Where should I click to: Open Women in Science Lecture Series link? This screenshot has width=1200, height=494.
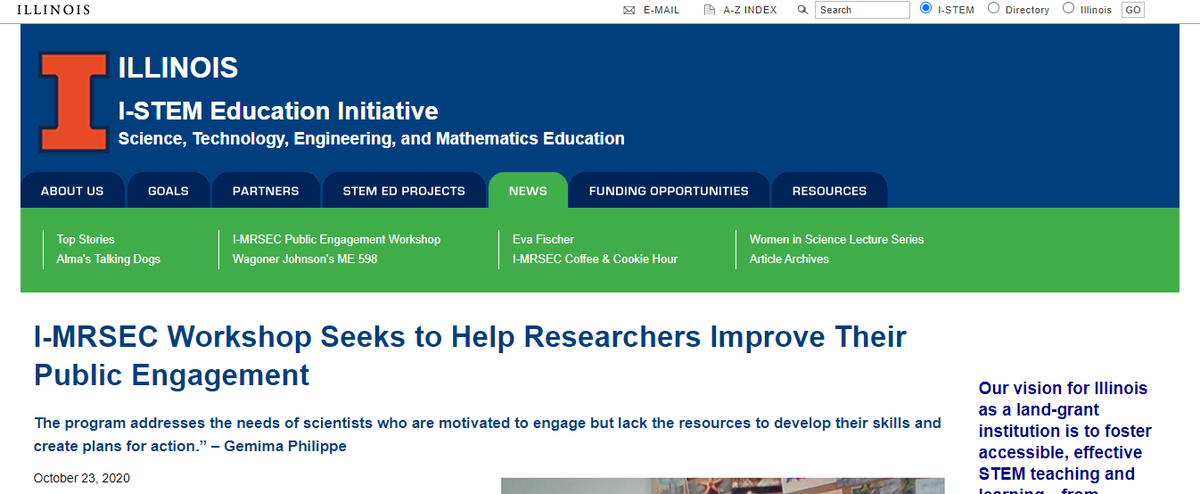tap(837, 239)
